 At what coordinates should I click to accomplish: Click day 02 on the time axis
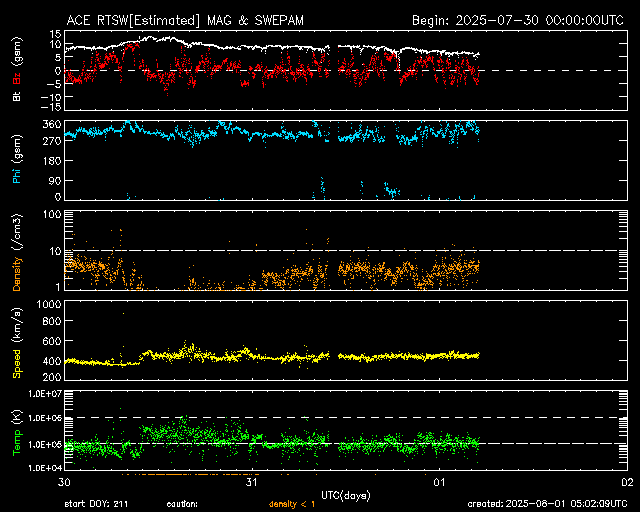[627, 482]
